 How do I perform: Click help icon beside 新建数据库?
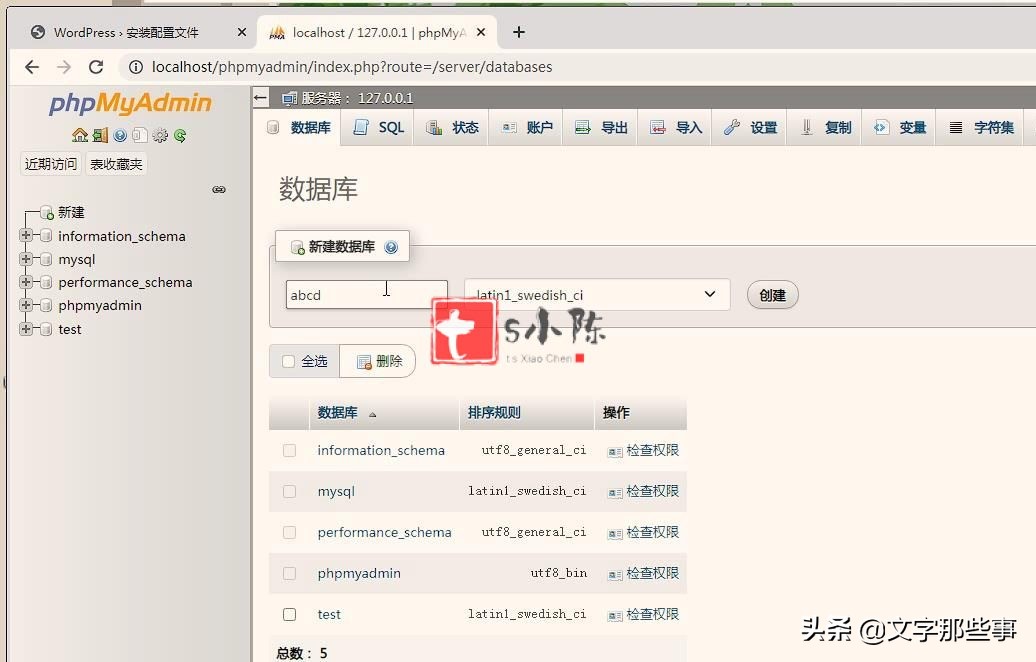tap(391, 247)
